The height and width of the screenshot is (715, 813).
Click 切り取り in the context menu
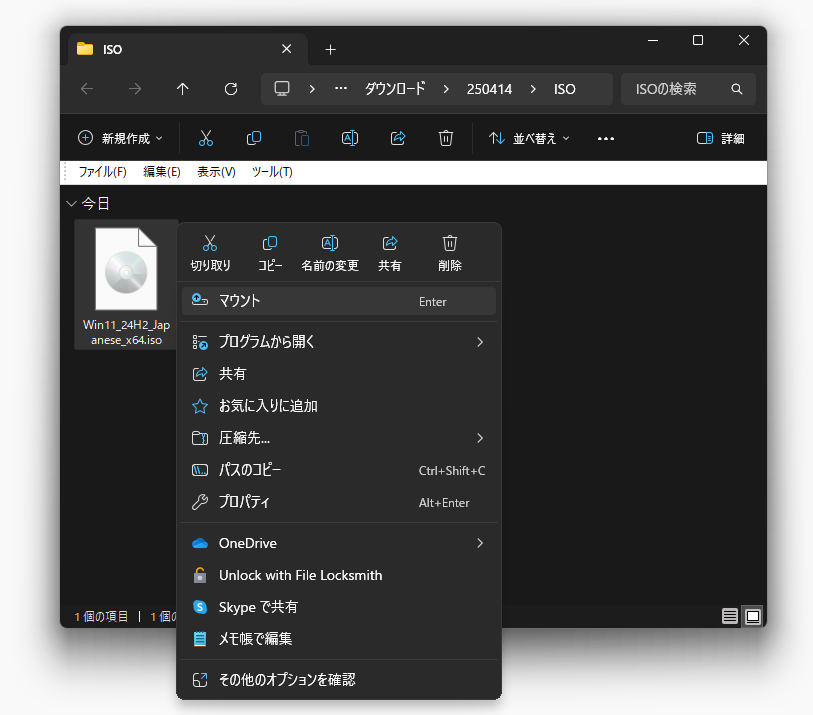pos(210,254)
